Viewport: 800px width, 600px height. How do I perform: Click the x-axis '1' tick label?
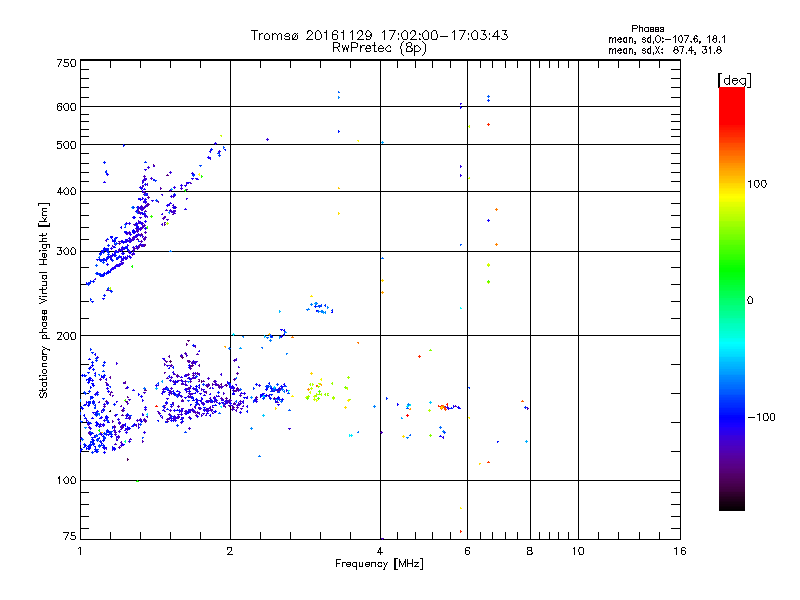pyautogui.click(x=80, y=551)
